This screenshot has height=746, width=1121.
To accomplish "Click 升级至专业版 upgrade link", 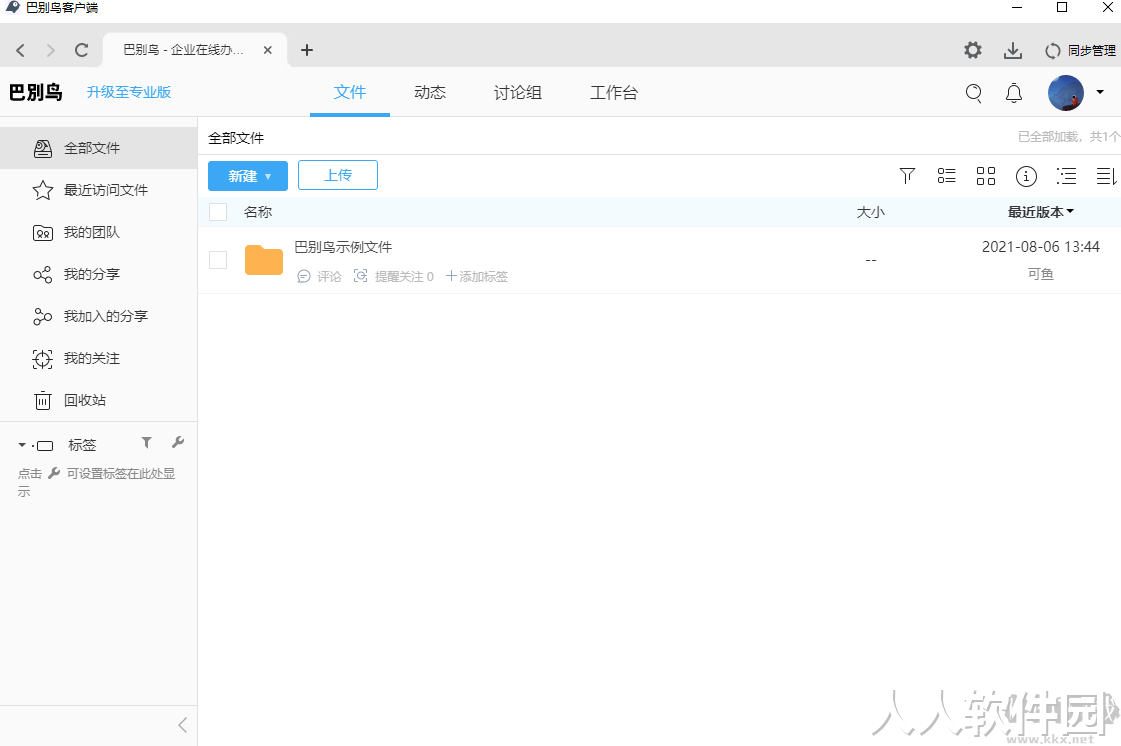I will coord(129,92).
